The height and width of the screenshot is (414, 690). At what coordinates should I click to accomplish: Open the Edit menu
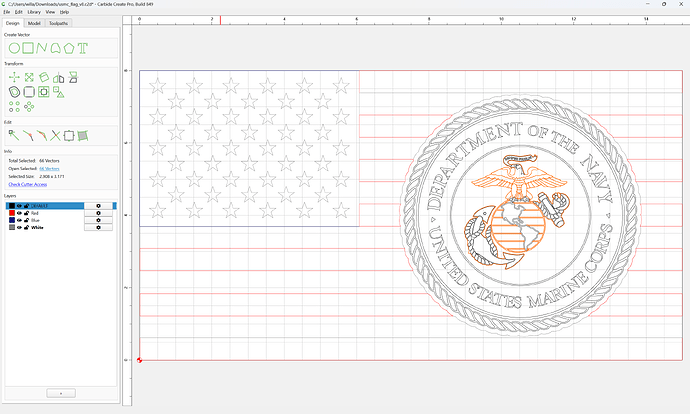[x=18, y=12]
